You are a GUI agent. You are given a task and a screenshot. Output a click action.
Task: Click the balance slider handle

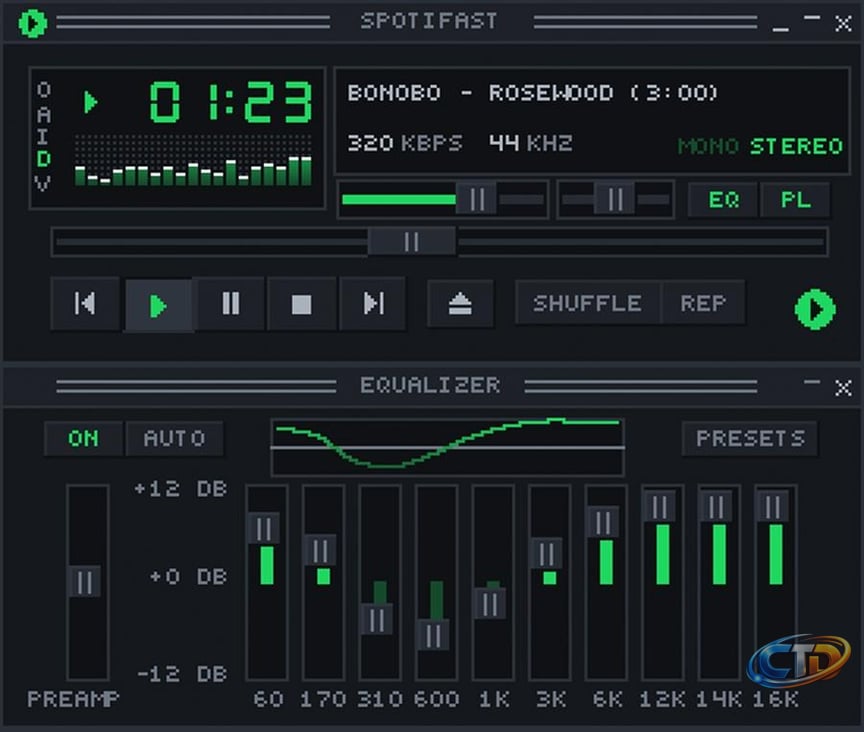615,199
